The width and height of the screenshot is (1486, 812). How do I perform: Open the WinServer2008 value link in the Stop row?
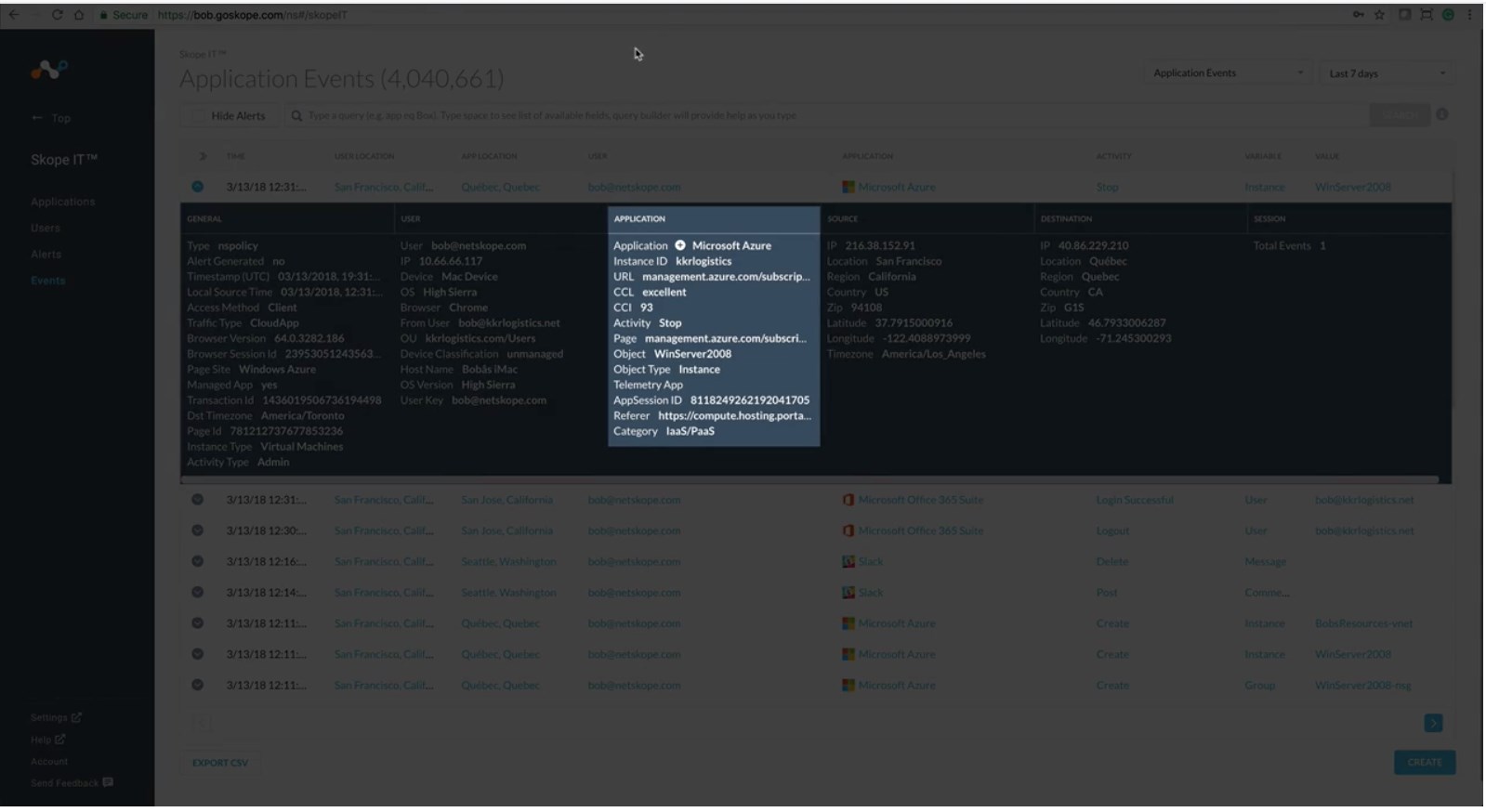pos(1353,187)
